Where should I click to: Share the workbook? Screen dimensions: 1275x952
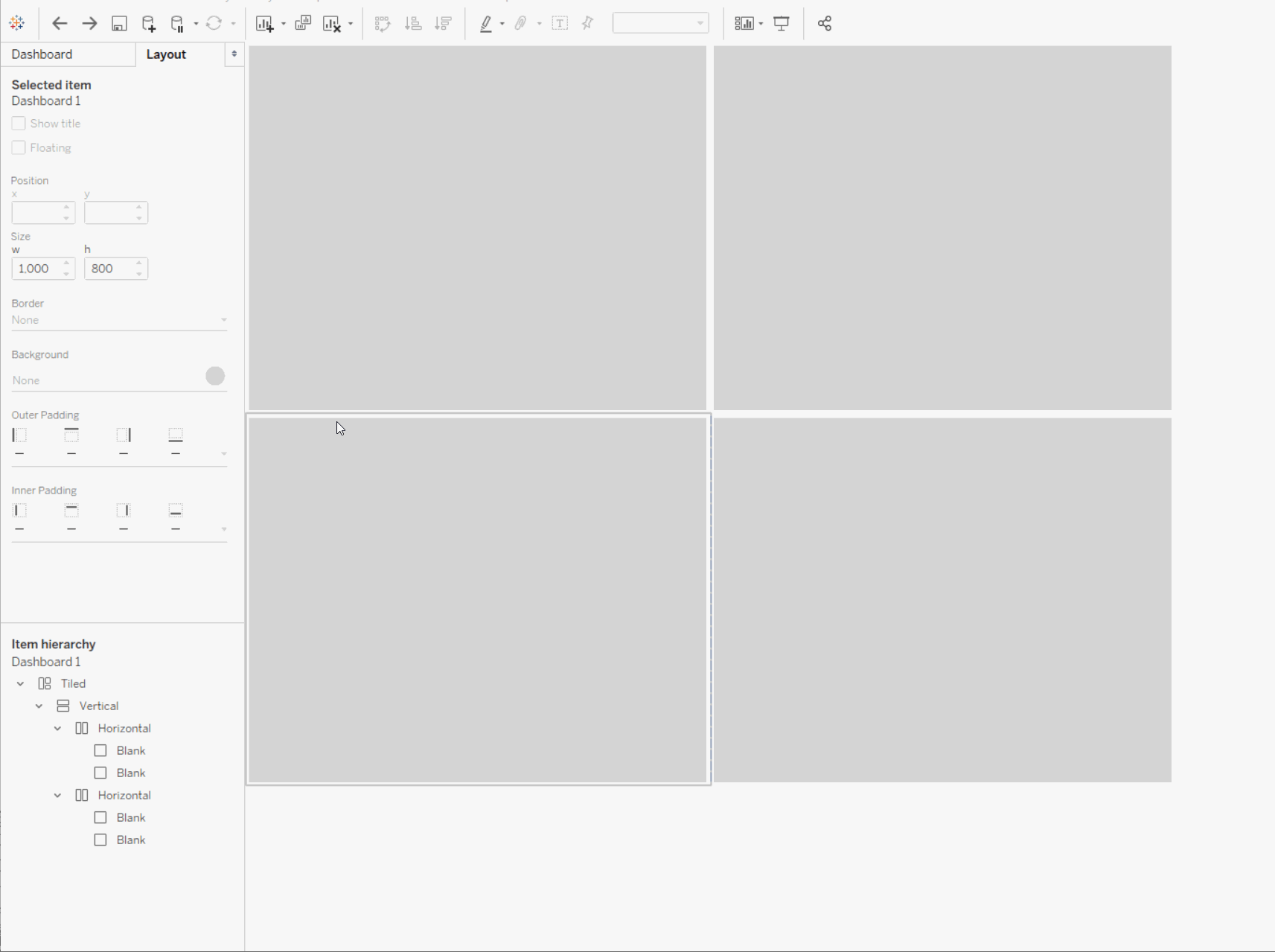pyautogui.click(x=824, y=23)
